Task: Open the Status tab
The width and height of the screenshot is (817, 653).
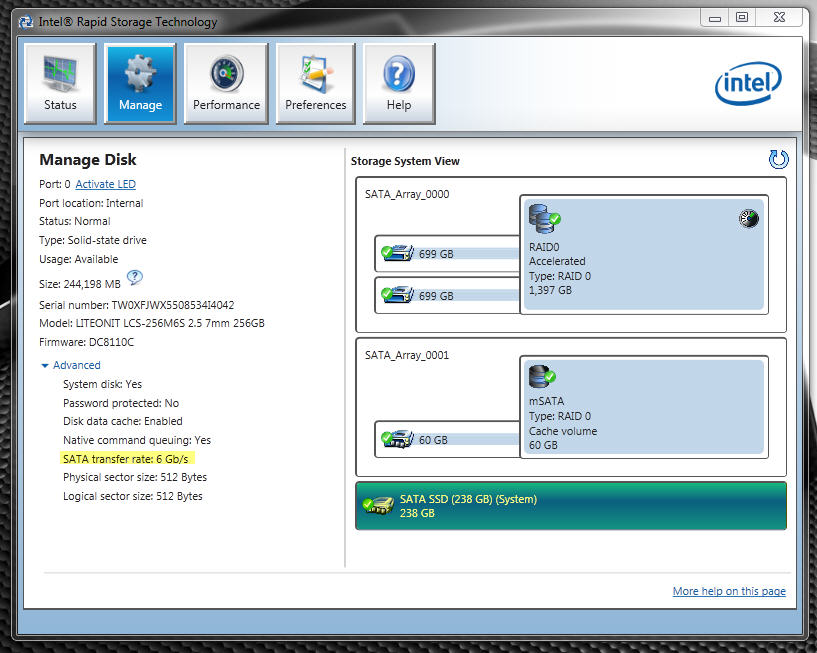Action: click(60, 84)
